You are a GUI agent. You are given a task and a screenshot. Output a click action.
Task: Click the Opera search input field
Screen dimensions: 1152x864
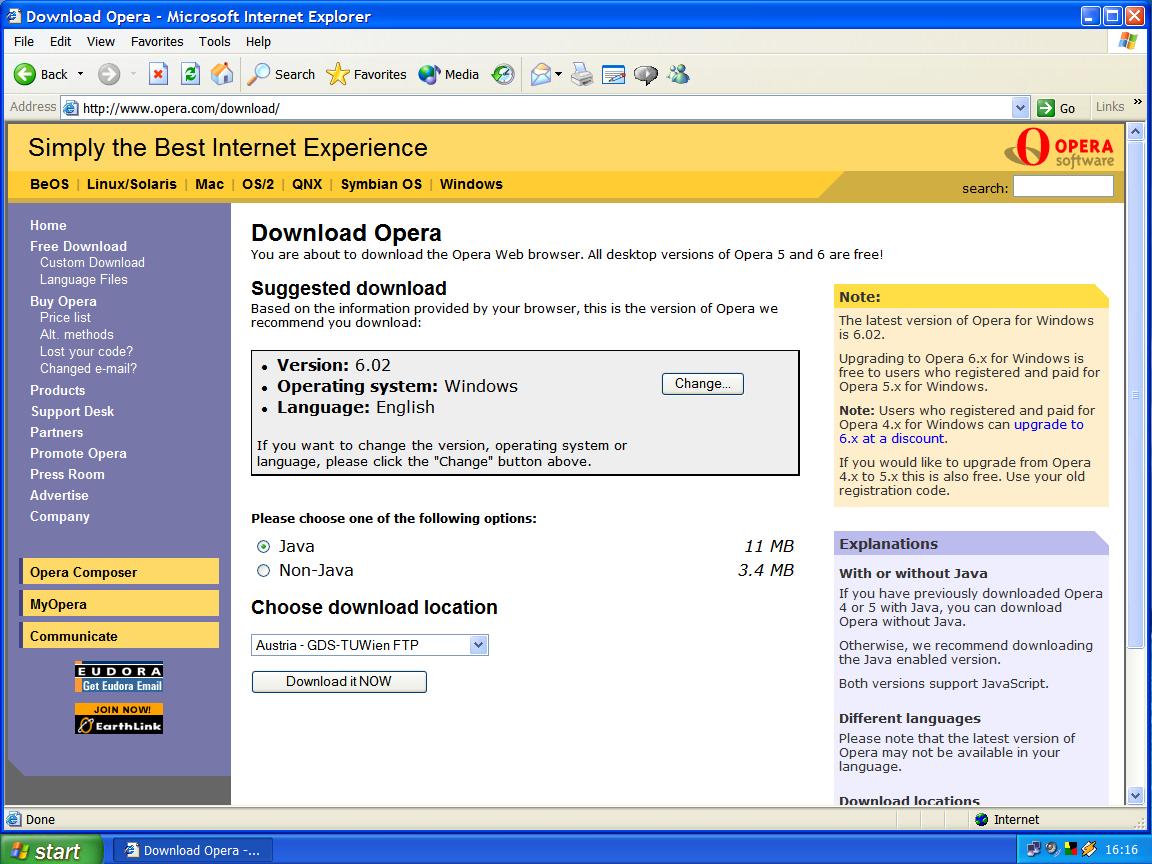tap(1062, 186)
